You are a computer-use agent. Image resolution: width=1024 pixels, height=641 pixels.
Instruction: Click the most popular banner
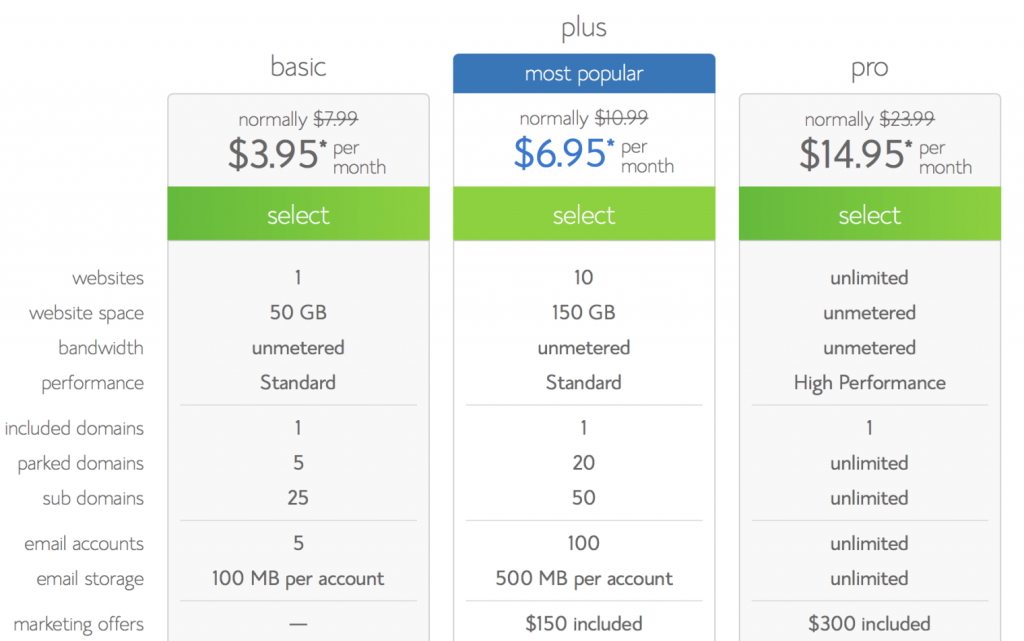point(584,73)
